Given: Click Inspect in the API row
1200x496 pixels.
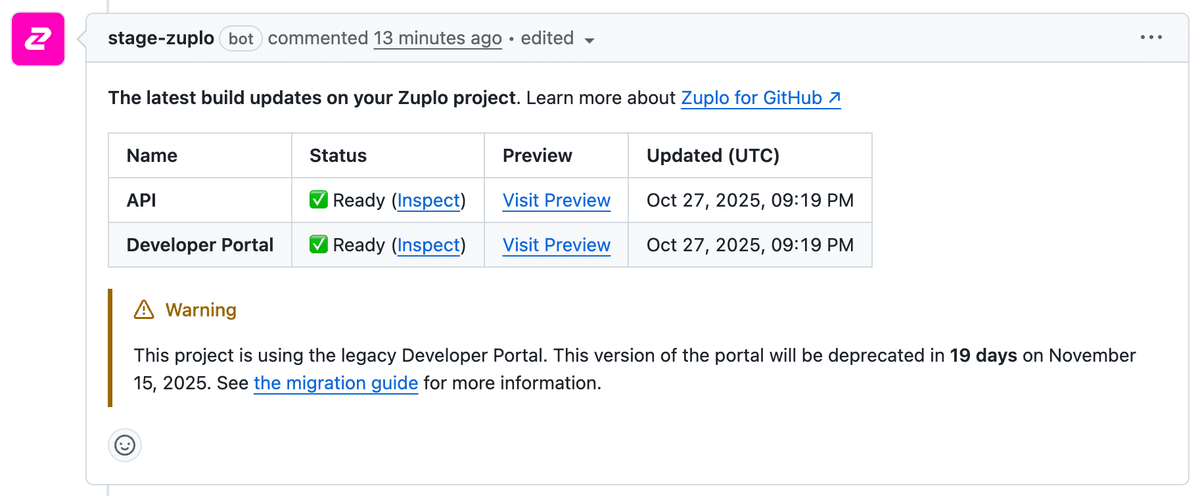Looking at the screenshot, I should [428, 200].
